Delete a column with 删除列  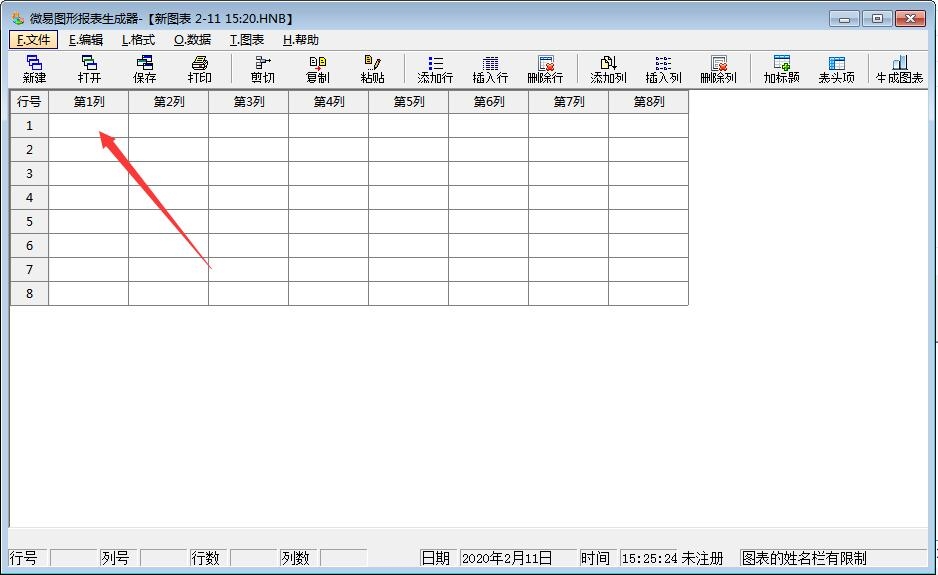coord(718,69)
